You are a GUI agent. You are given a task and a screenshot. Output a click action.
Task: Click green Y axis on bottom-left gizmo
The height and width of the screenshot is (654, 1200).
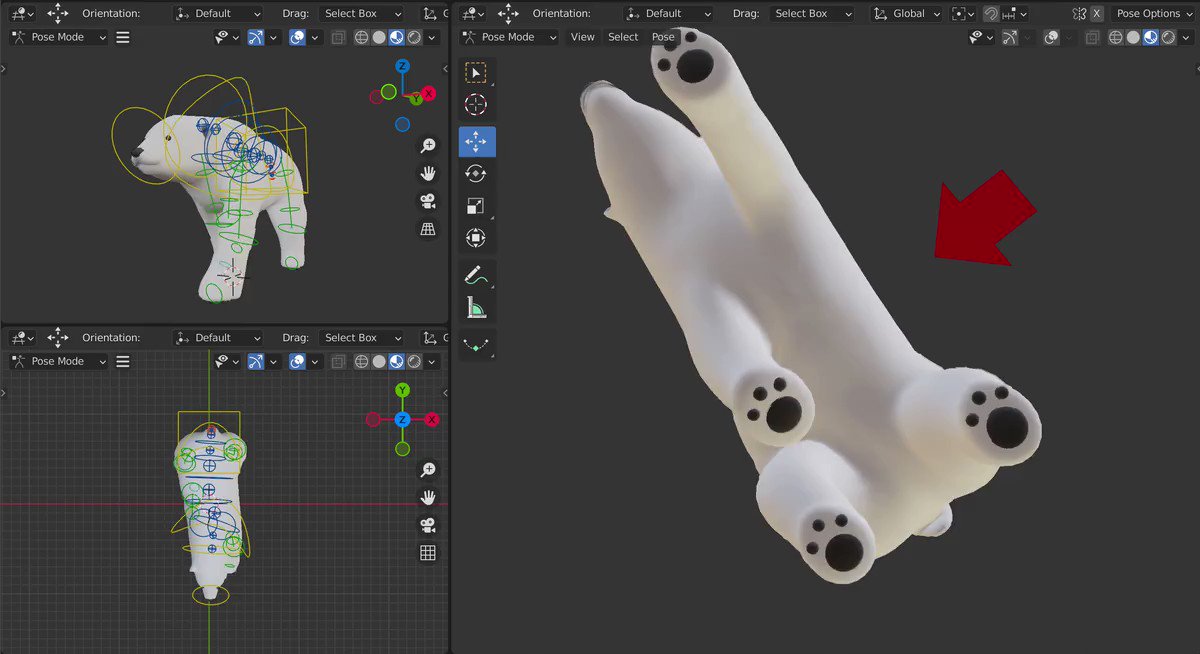[402, 390]
